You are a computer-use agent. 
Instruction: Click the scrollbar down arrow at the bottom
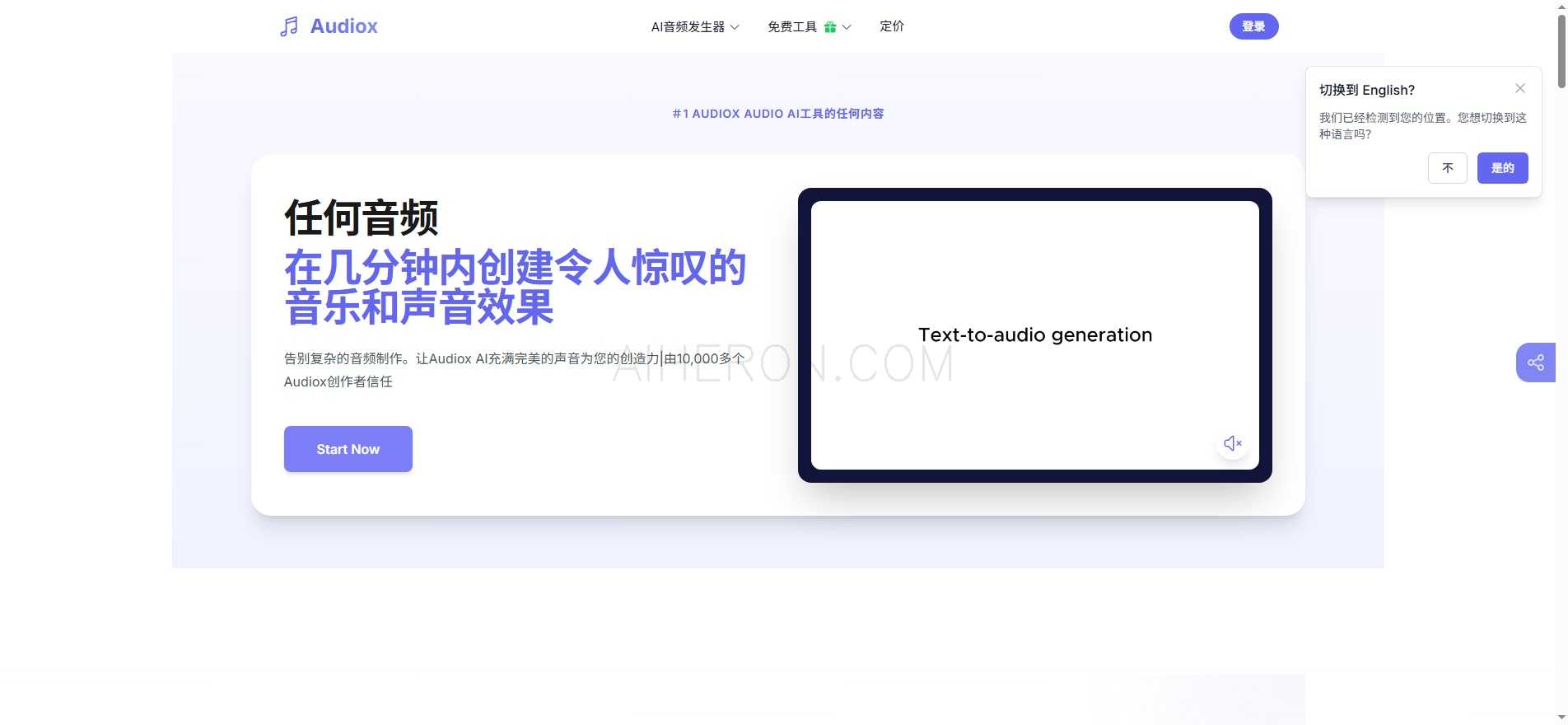[1561, 718]
